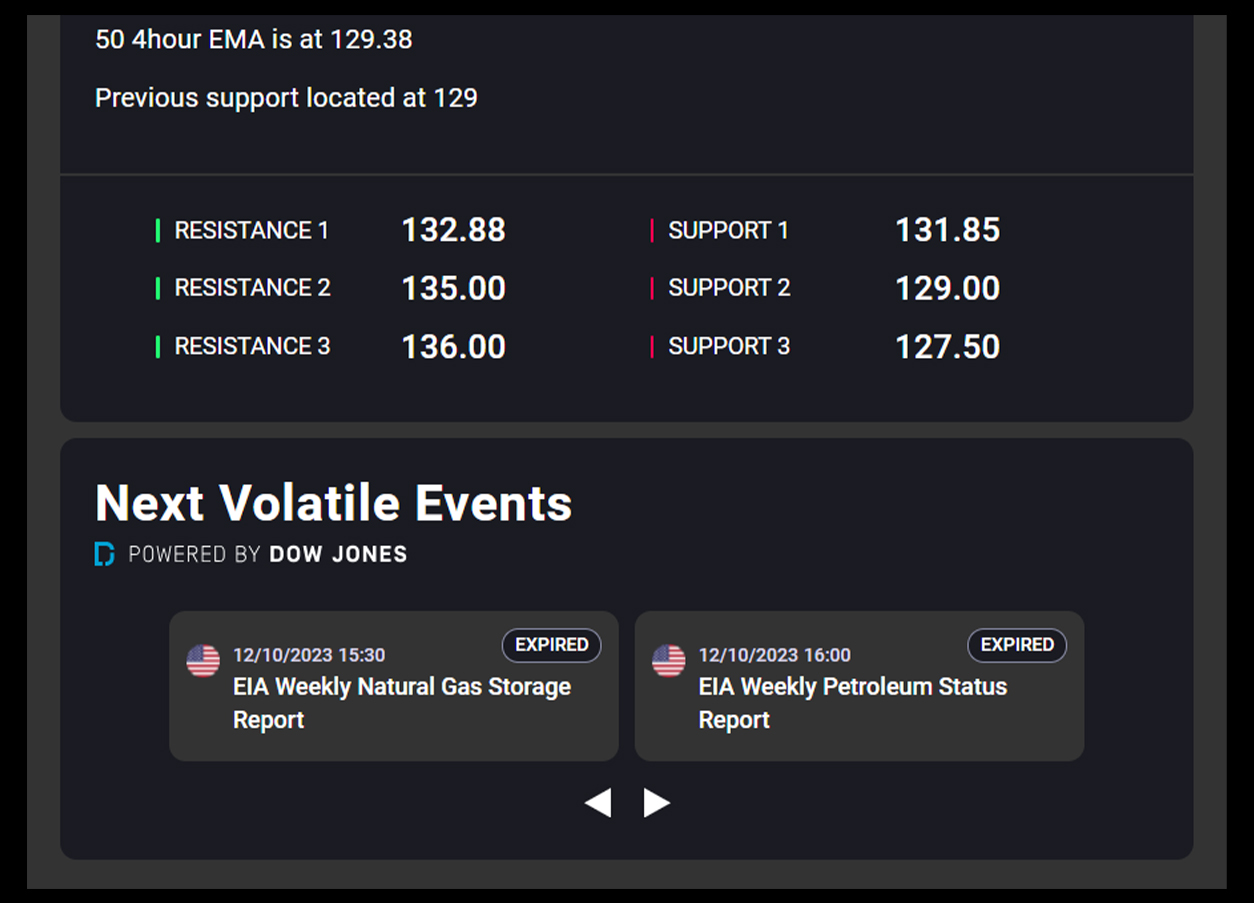
Task: Click the Previous support located at 129 text
Action: [286, 98]
